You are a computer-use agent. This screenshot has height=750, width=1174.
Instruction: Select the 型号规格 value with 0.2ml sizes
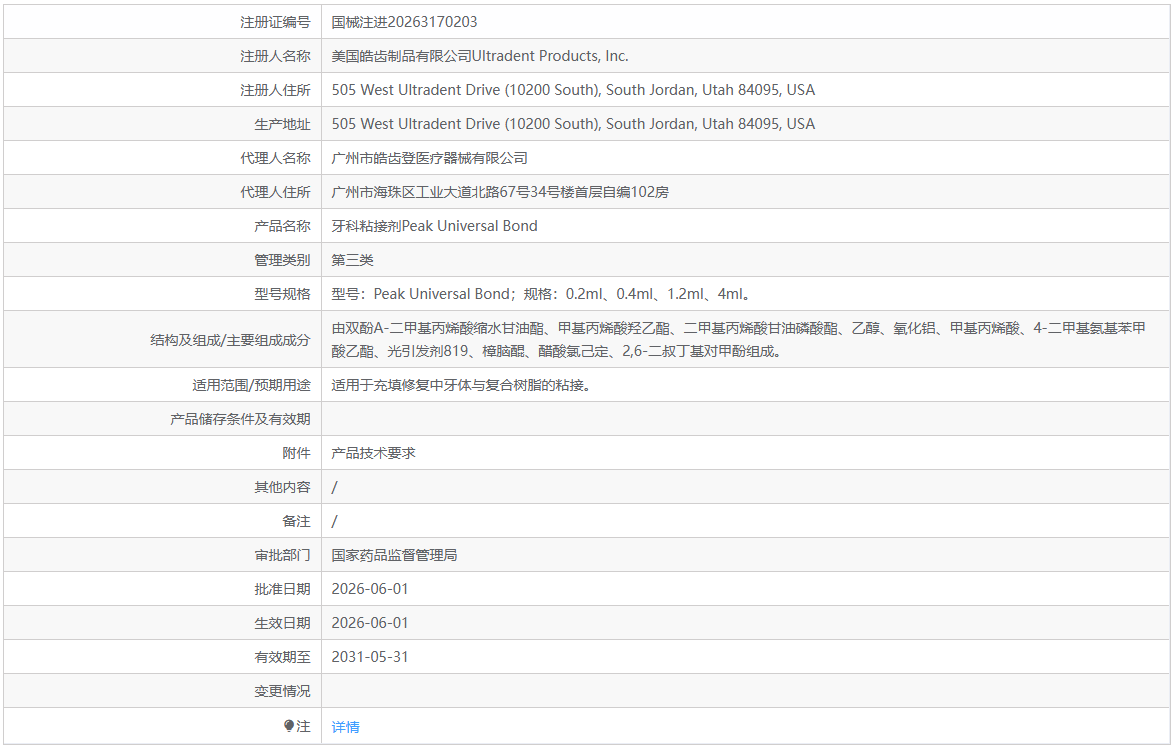pyautogui.click(x=541, y=294)
